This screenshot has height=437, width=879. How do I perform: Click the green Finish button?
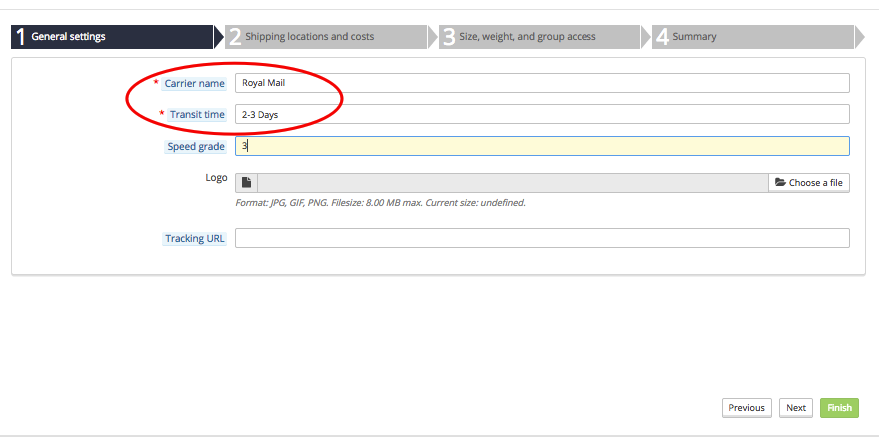pyautogui.click(x=839, y=408)
